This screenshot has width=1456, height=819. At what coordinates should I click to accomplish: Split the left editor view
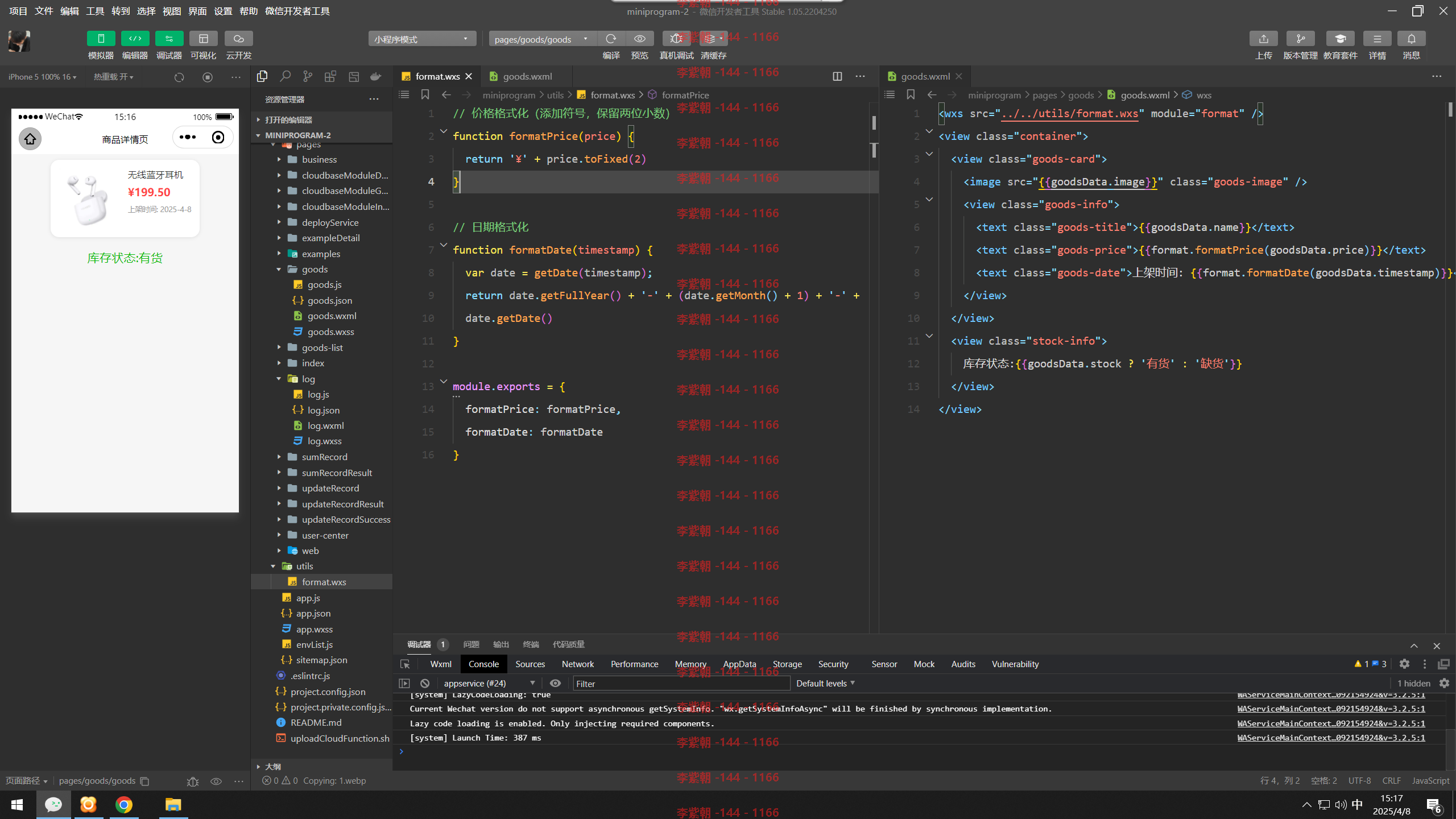837,76
